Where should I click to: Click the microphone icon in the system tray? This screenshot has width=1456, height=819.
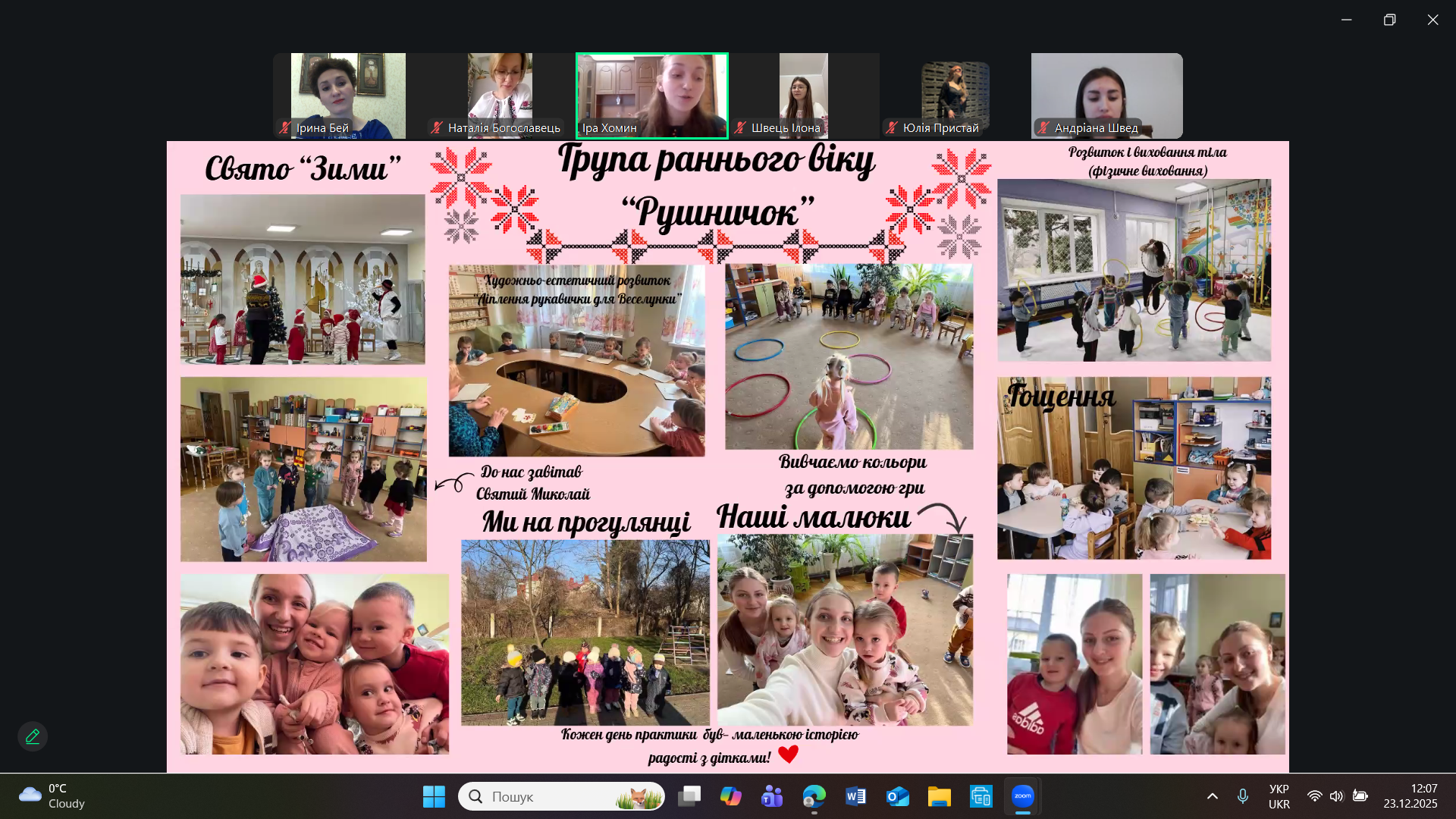1242,796
